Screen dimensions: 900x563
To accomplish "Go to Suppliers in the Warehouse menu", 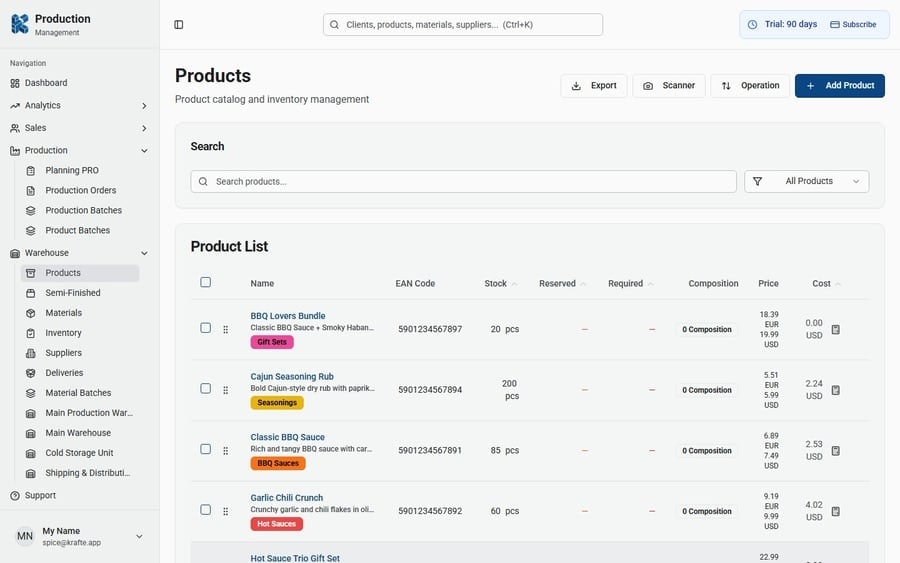I will click(x=63, y=353).
